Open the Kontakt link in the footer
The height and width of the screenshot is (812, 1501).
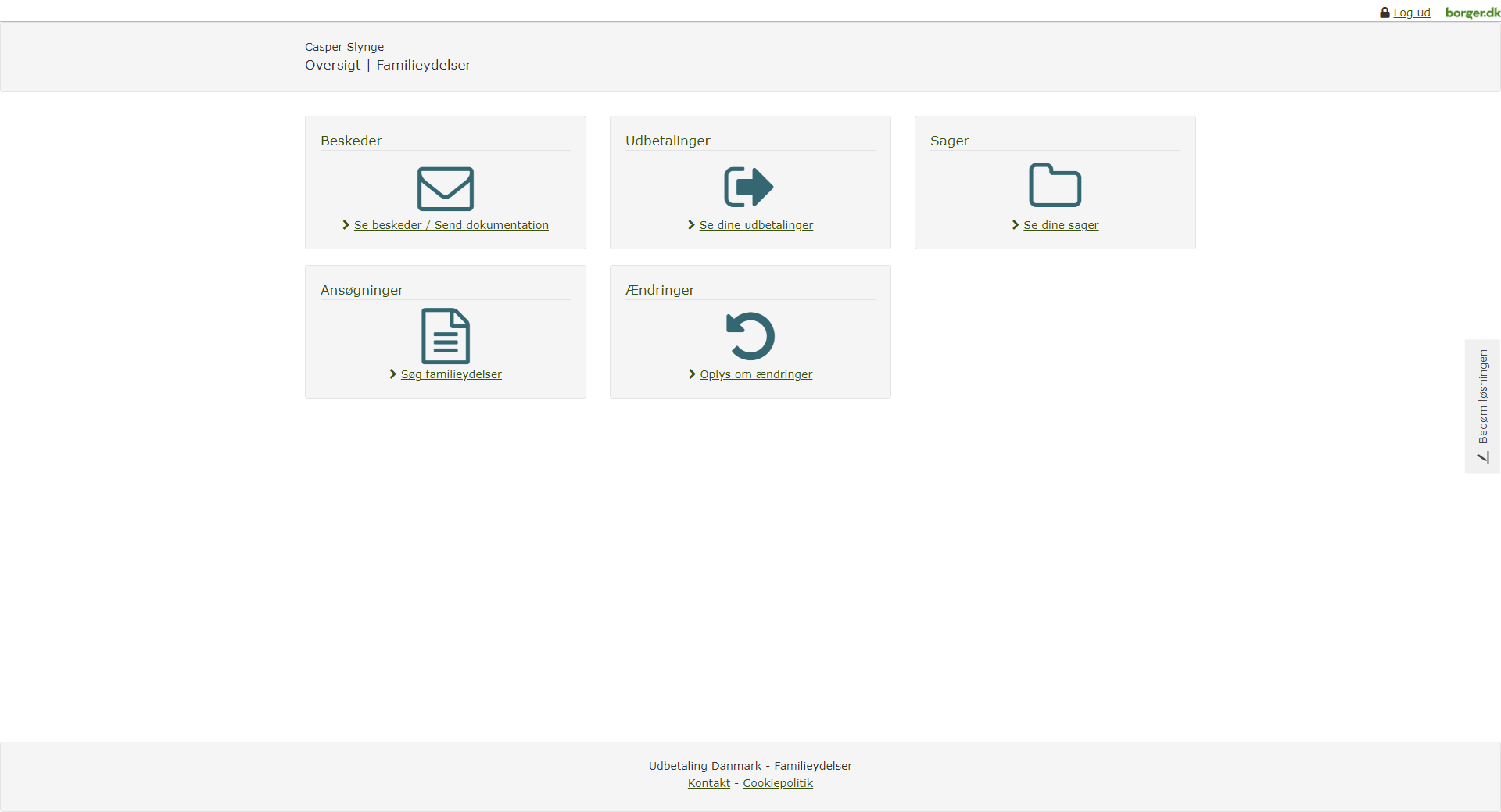(x=708, y=783)
